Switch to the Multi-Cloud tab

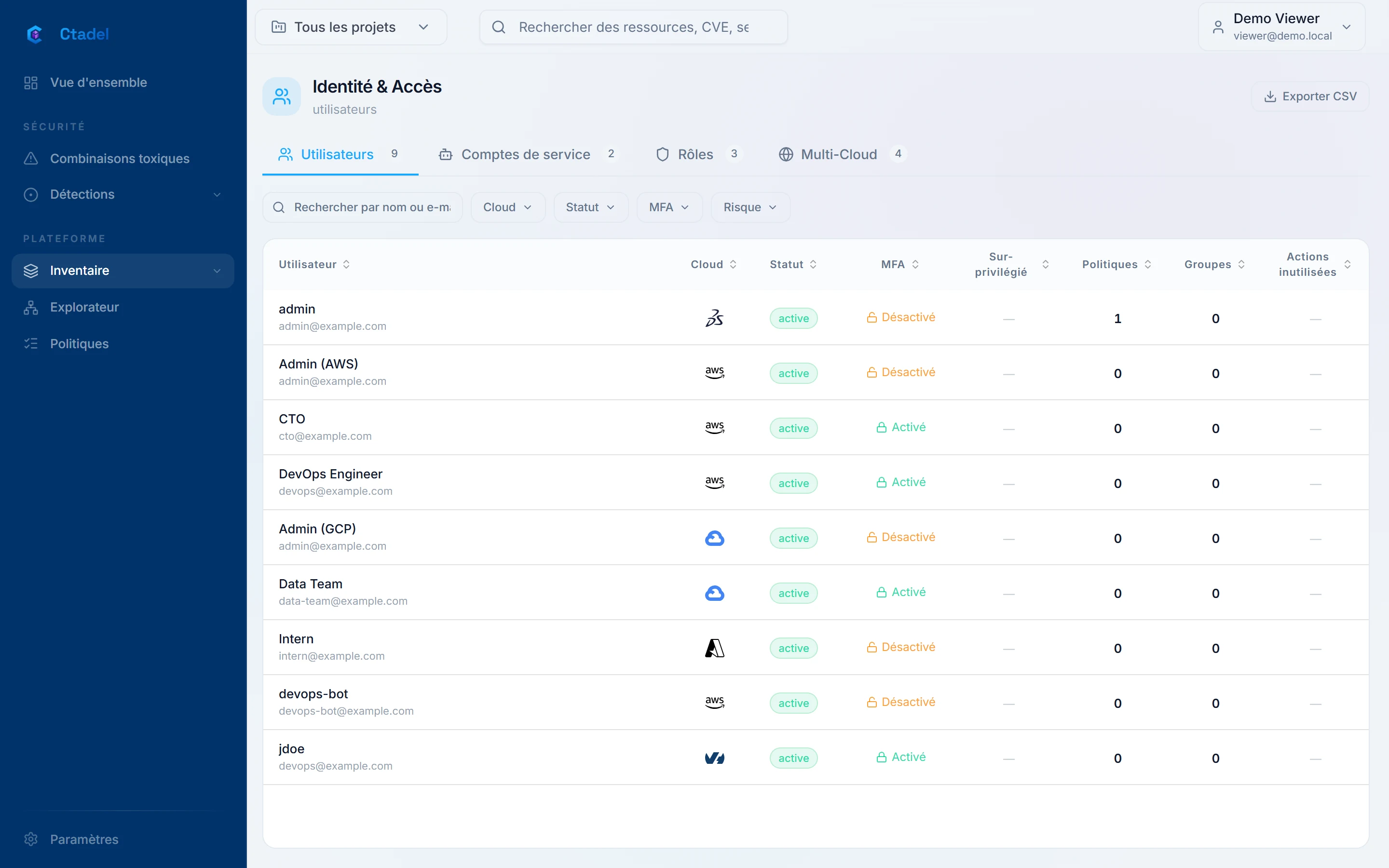[x=842, y=154]
